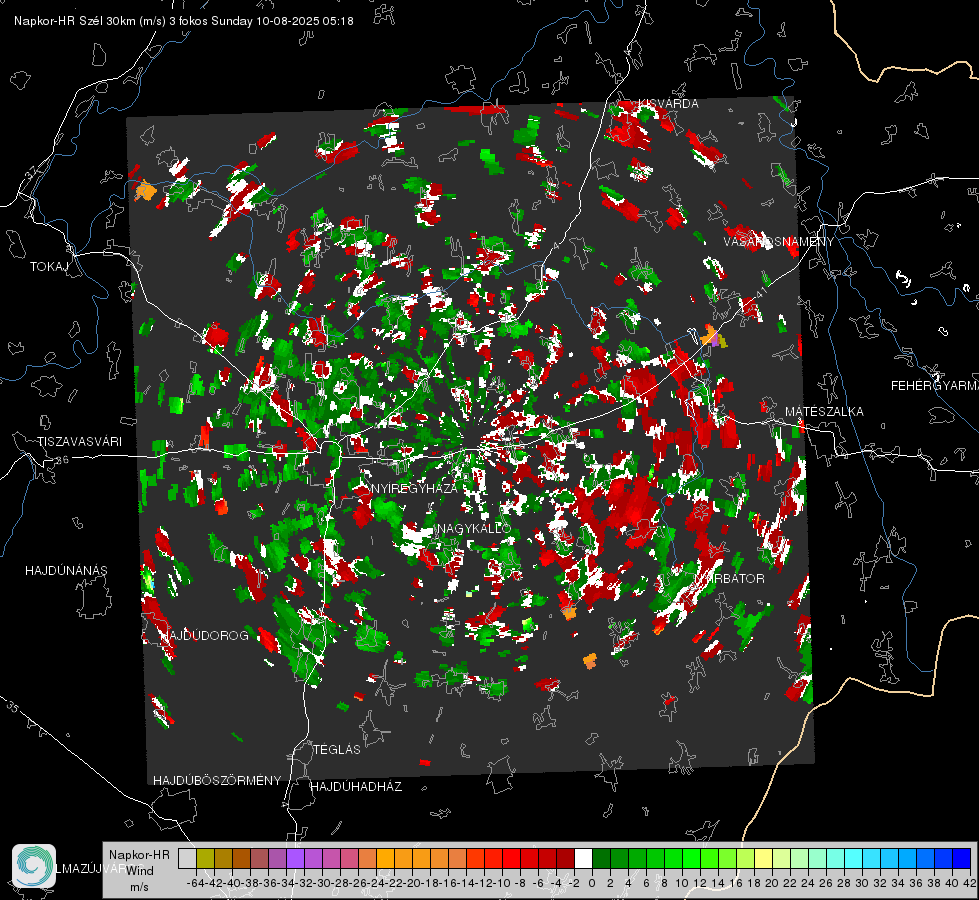
Task: Click road number 36 near Tiszavasvári
Action: (62, 460)
